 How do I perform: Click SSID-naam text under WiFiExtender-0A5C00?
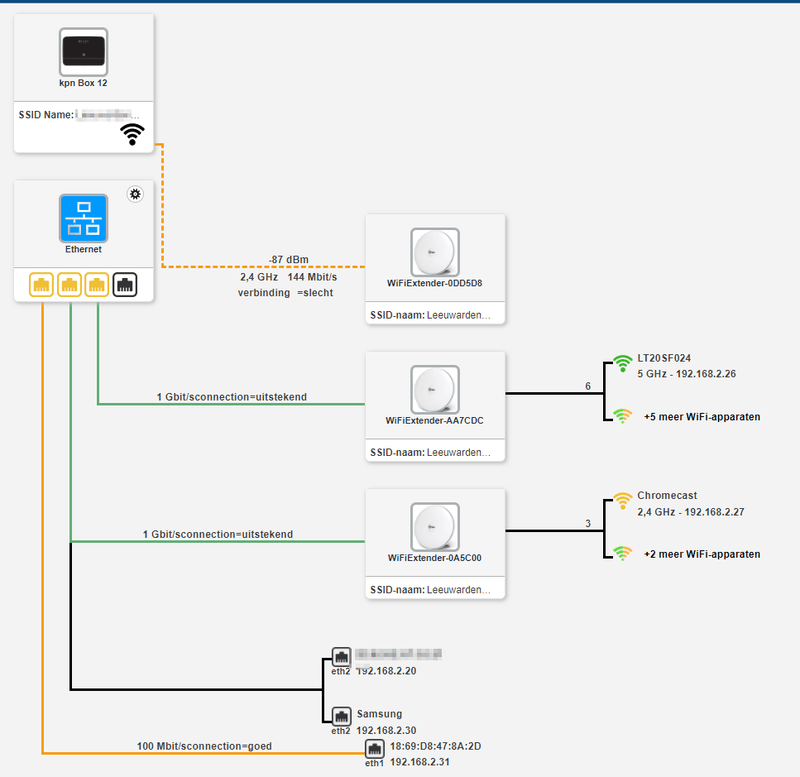coord(430,590)
